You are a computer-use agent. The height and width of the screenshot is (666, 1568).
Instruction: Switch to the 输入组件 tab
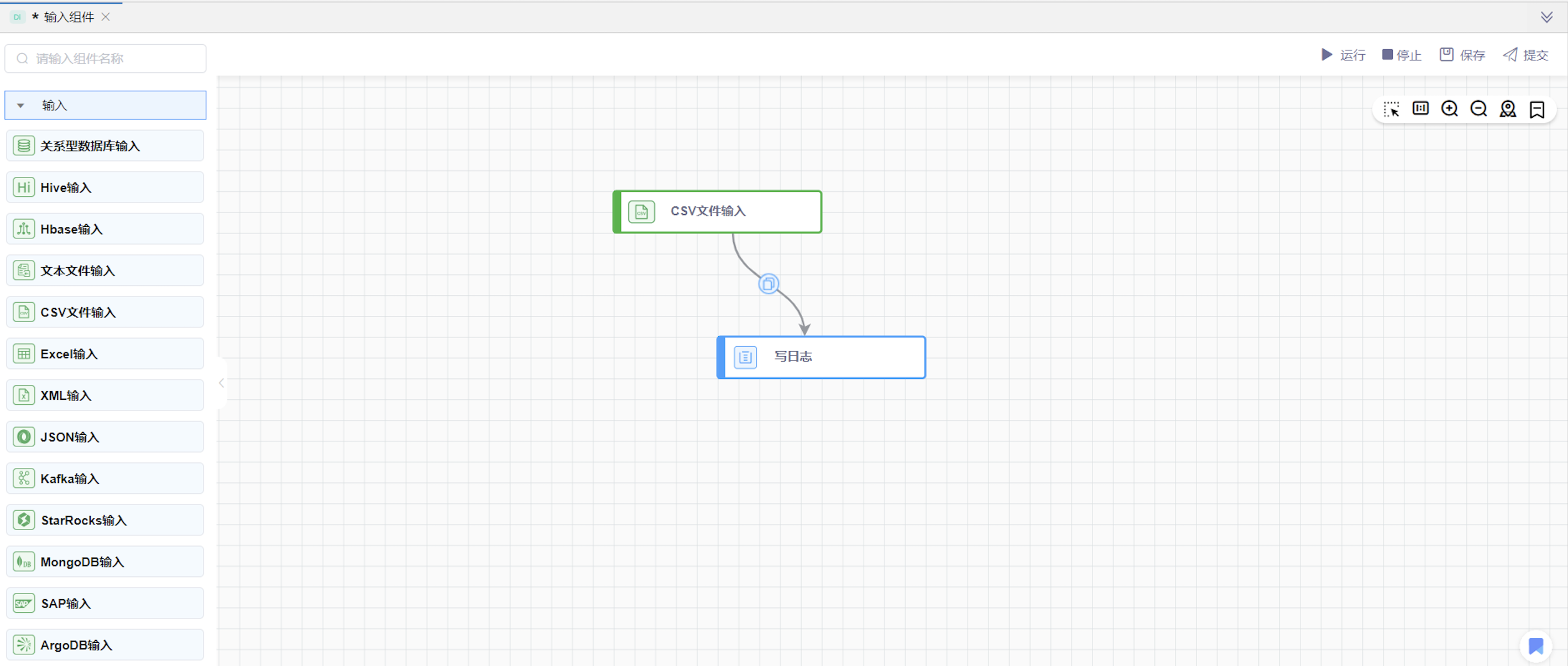[x=68, y=17]
